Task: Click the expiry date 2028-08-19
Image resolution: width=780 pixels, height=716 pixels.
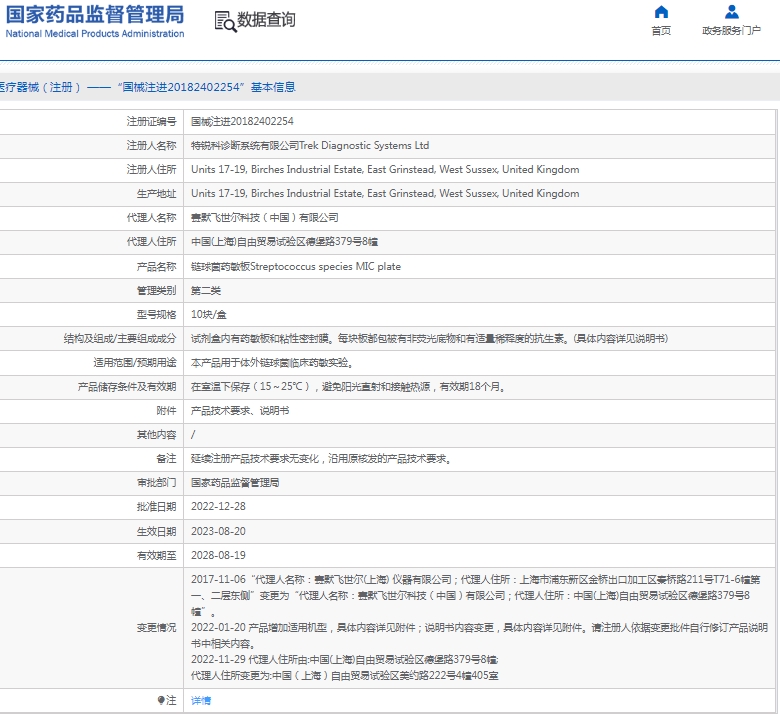Action: [x=218, y=555]
